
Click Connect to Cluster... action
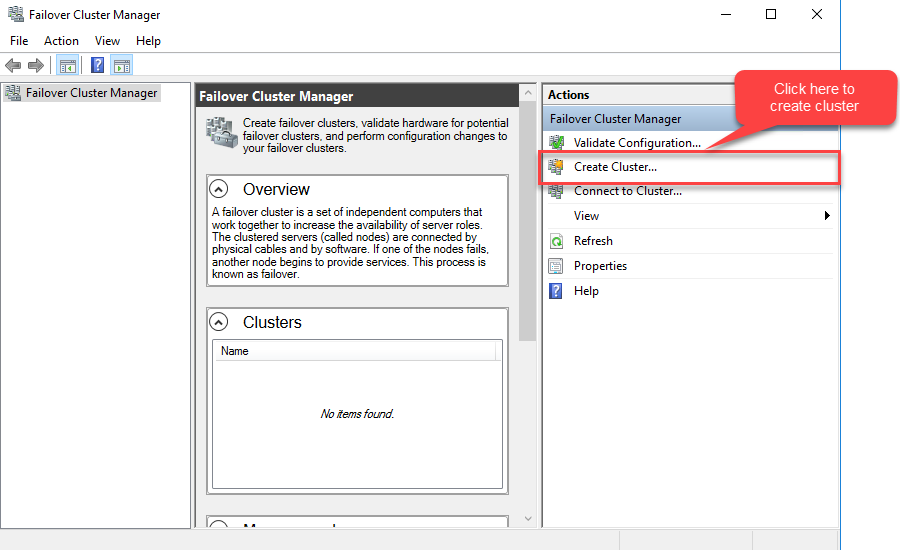(x=628, y=191)
